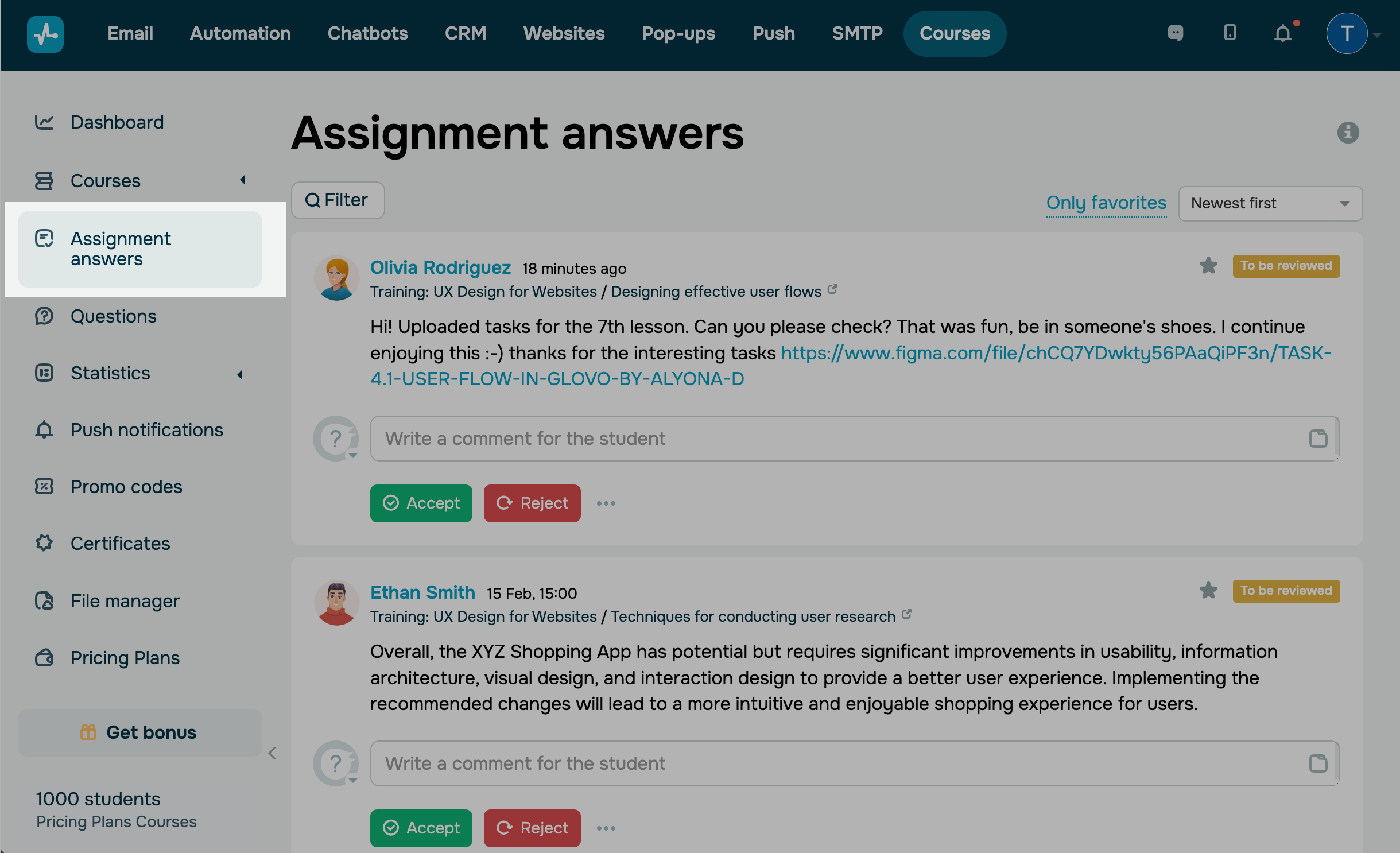Open the live chat support icon
Image resolution: width=1400 pixels, height=853 pixels.
[x=1175, y=33]
